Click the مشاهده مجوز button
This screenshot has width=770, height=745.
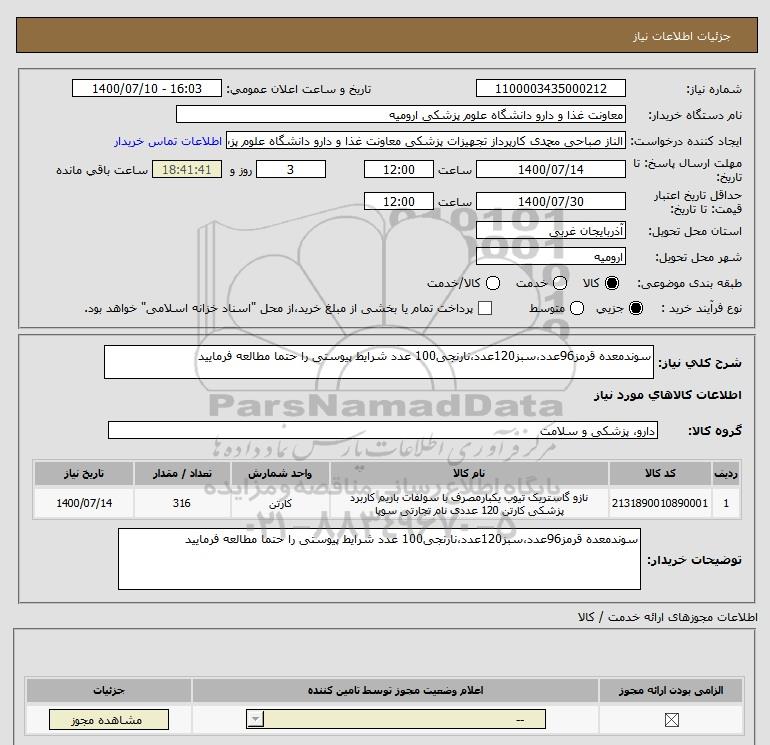pos(109,719)
